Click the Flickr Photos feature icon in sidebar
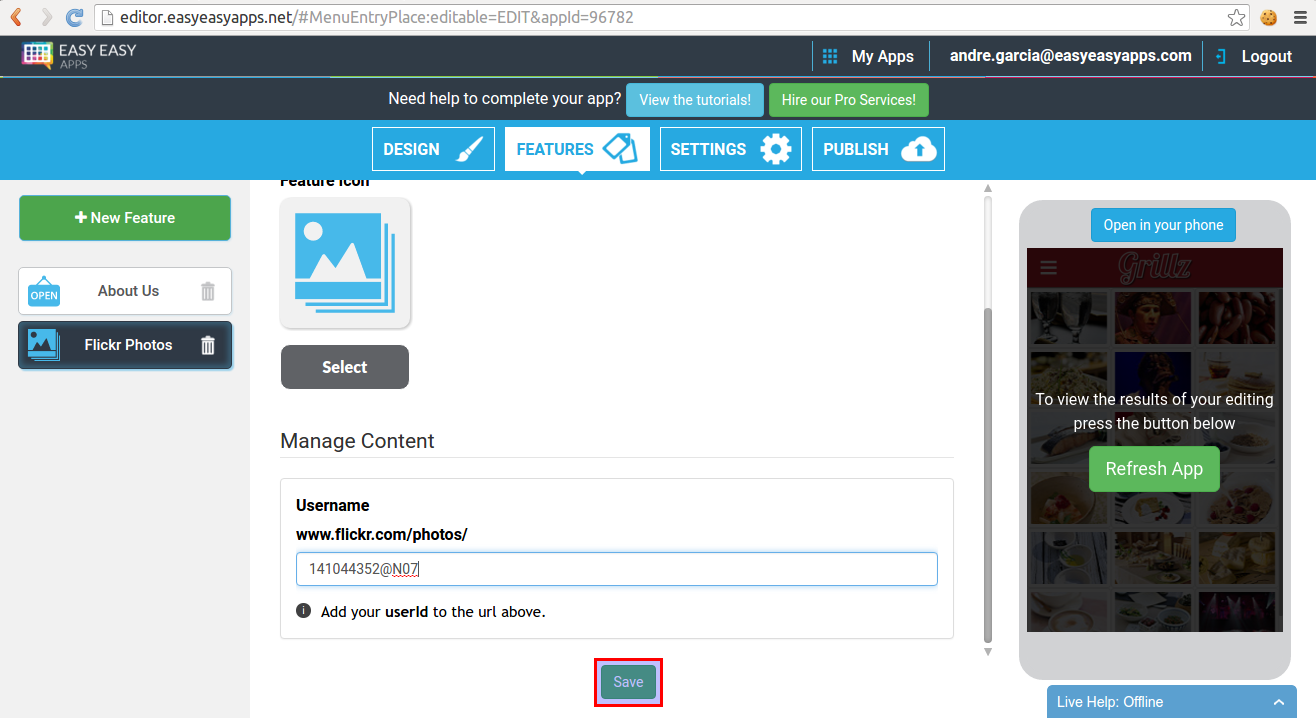 [43, 344]
